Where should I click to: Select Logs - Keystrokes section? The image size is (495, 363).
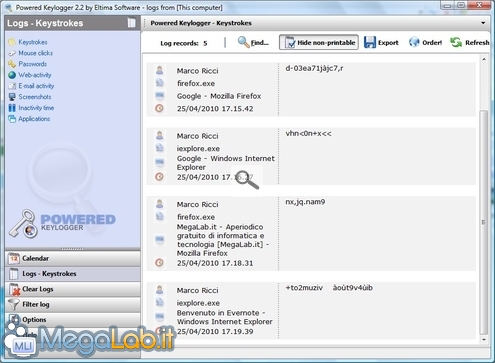[73, 274]
